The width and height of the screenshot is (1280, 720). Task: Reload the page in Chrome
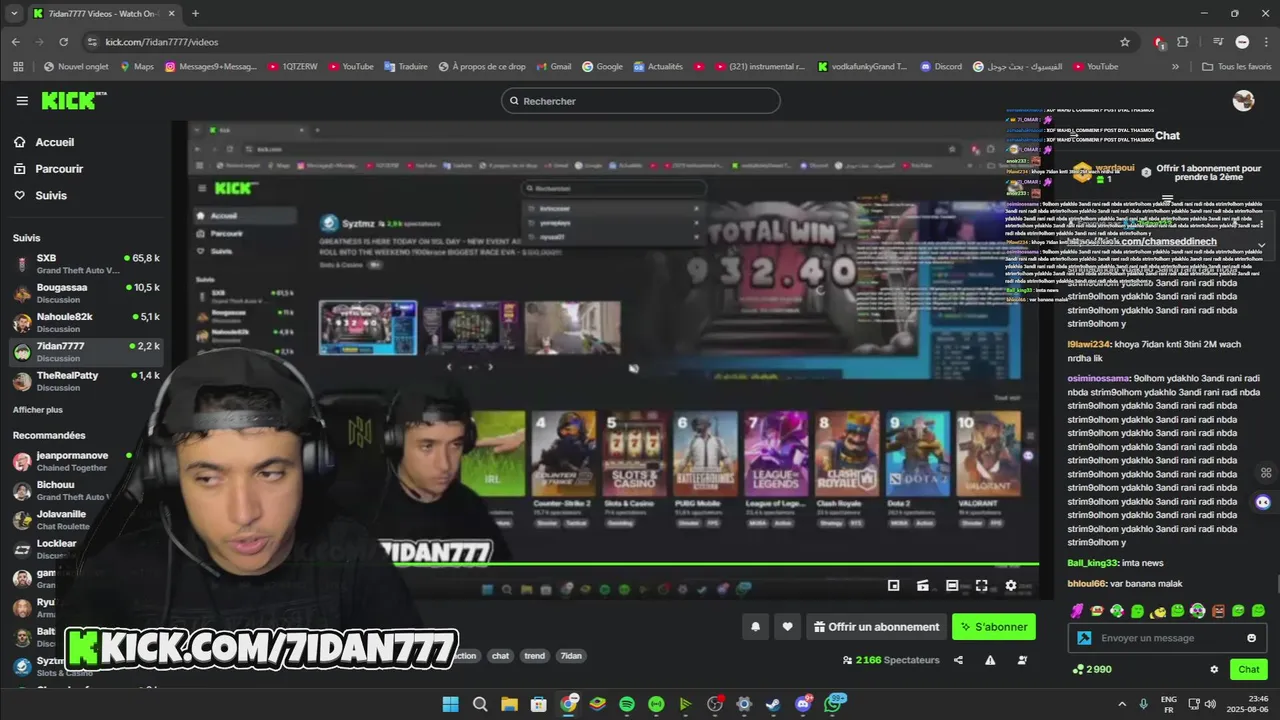(64, 42)
